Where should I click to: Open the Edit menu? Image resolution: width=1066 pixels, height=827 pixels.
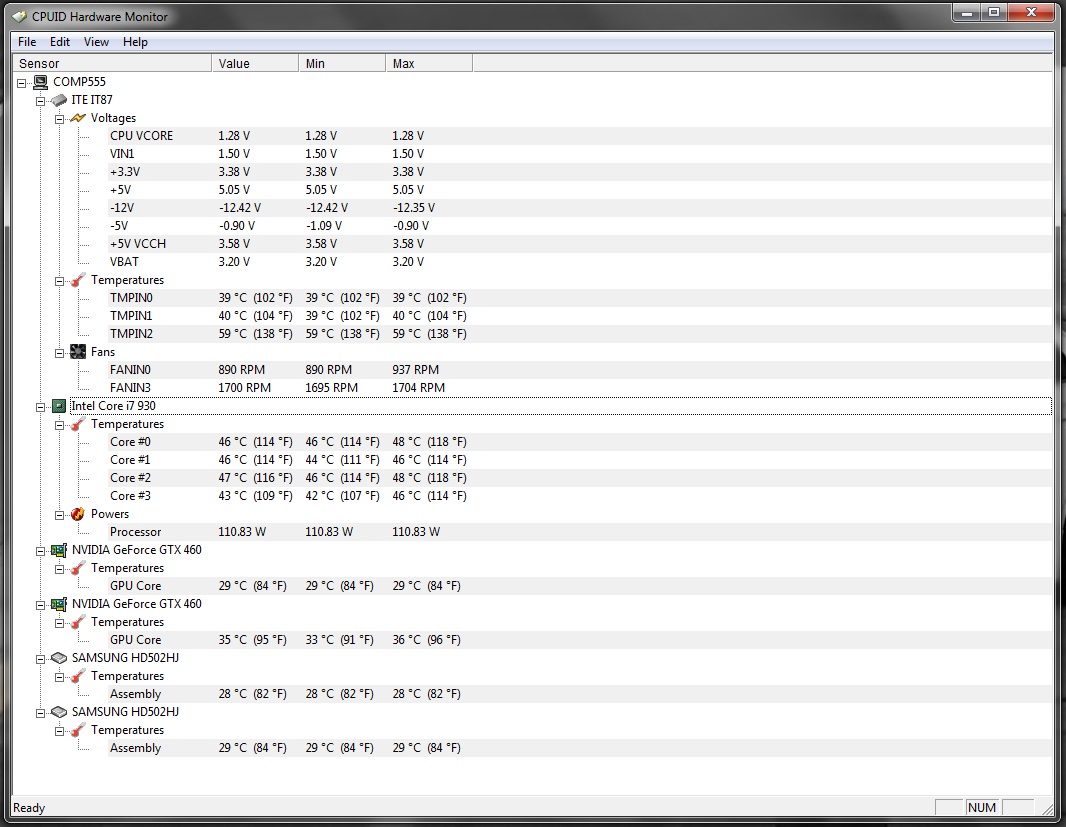click(60, 42)
